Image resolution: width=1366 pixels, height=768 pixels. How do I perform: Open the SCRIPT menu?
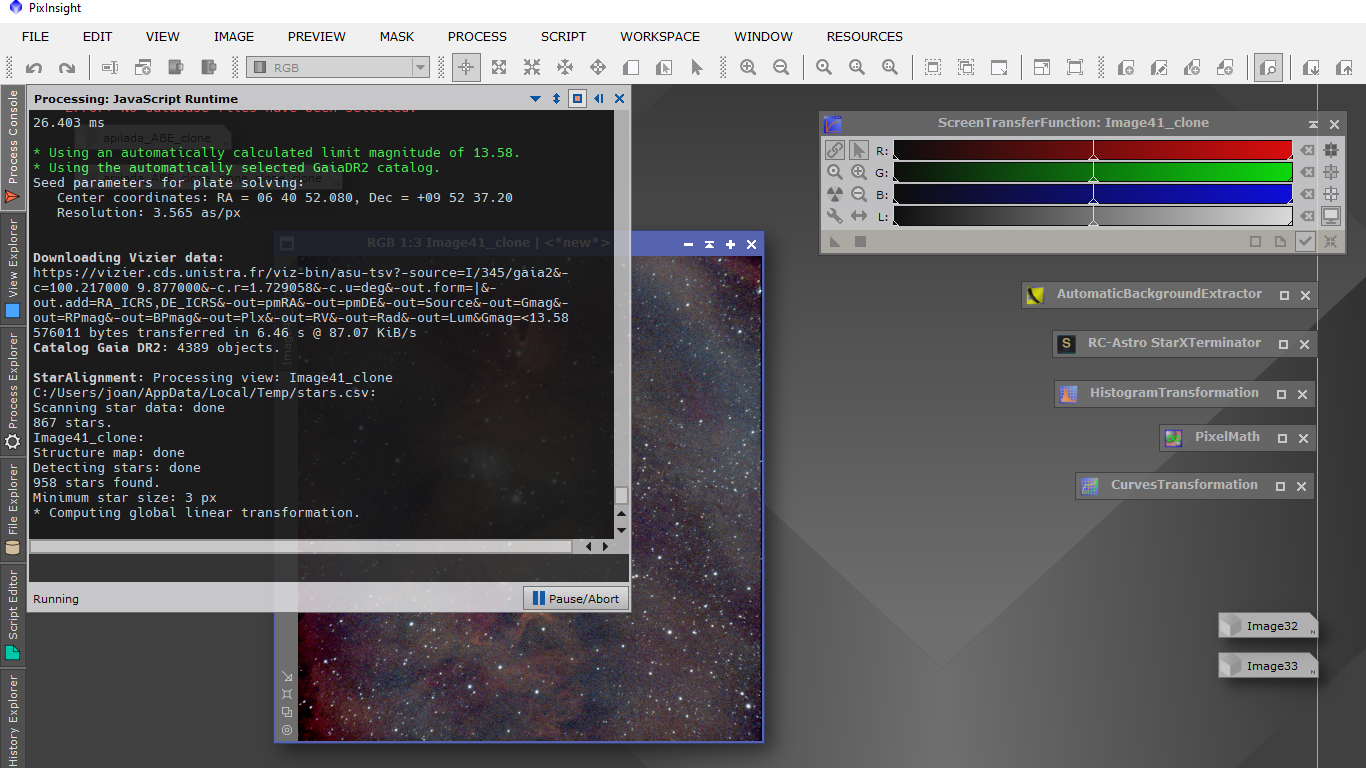point(564,36)
